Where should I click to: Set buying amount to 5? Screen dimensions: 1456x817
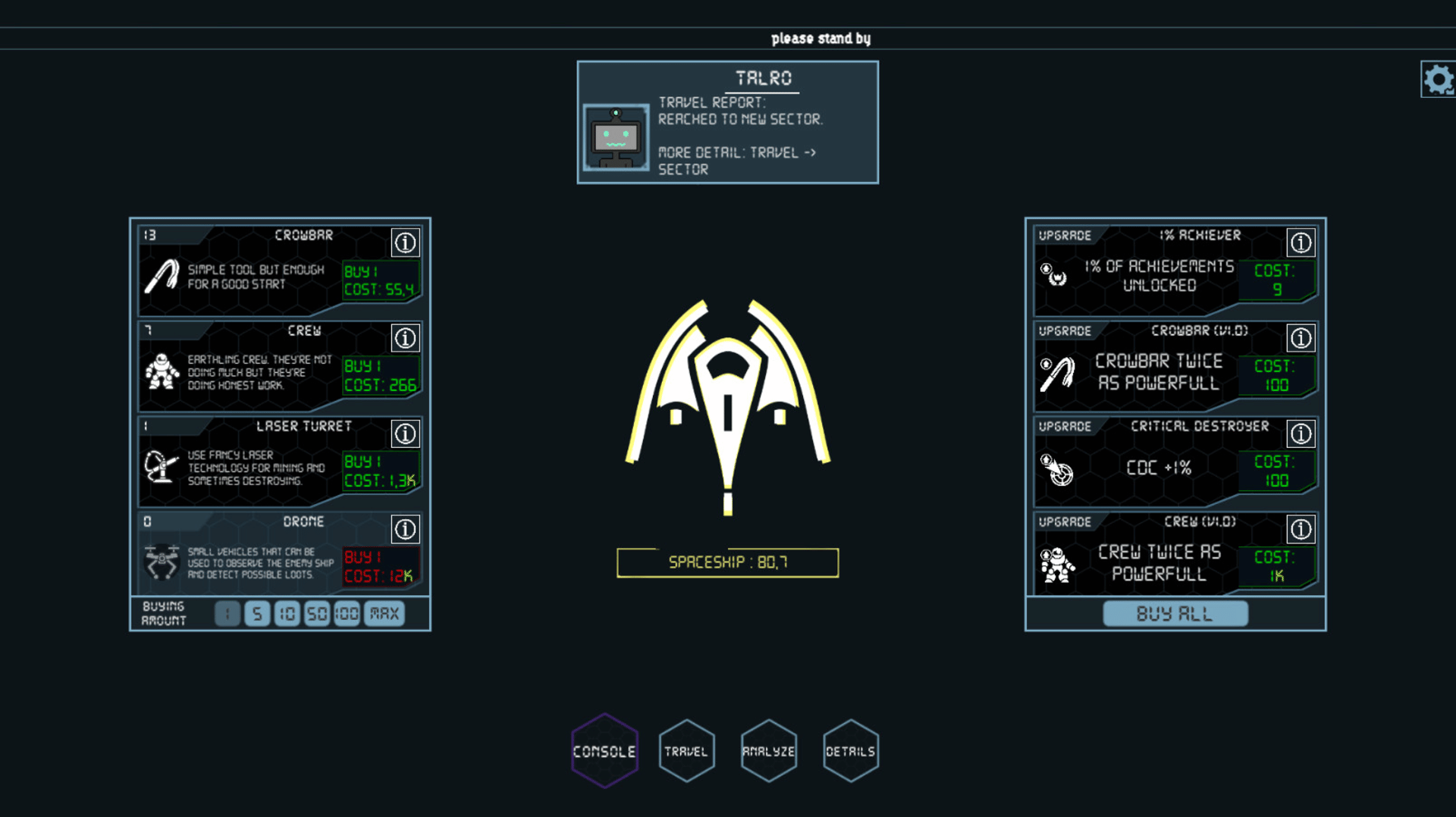[x=257, y=614]
